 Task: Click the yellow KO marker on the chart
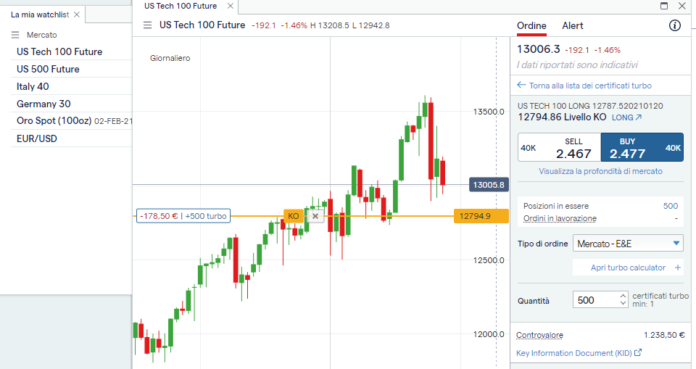point(293,216)
